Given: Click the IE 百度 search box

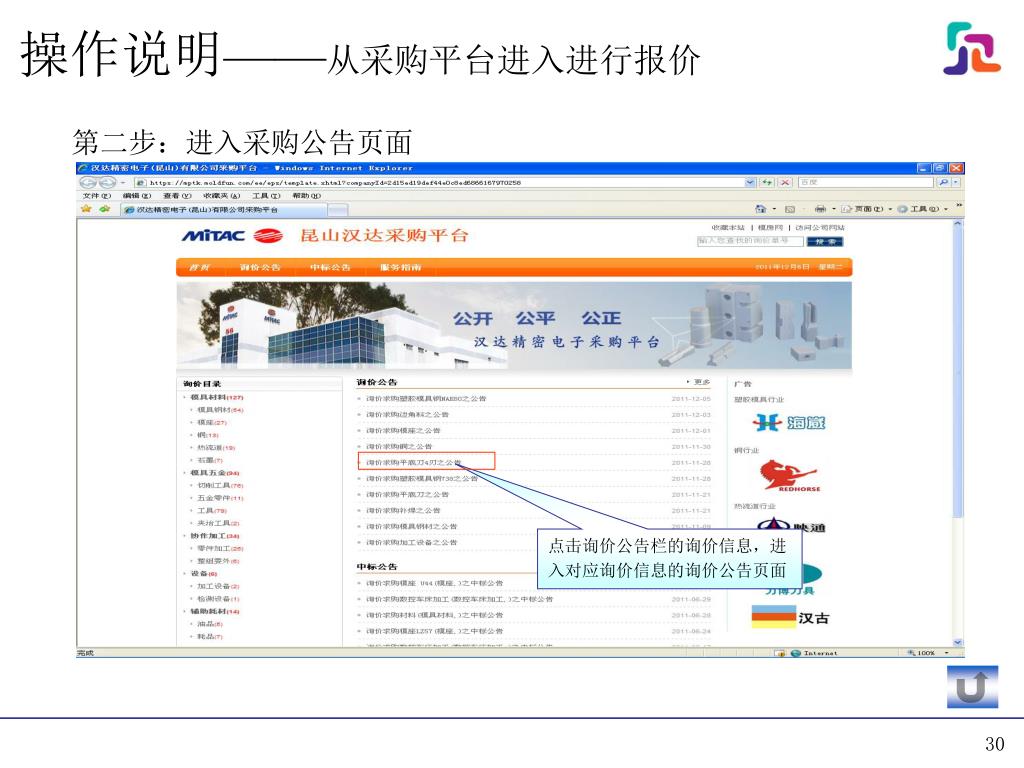Looking at the screenshot, I should pos(867,182).
